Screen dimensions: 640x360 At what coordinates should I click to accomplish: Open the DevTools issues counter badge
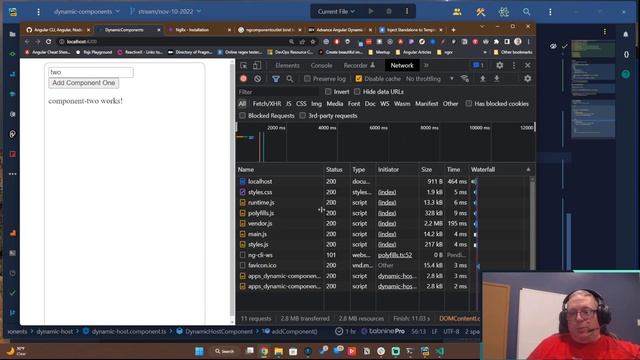(478, 65)
